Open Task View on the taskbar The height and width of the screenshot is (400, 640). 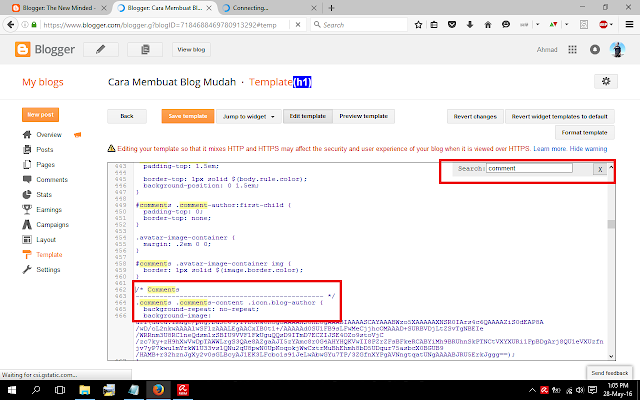(x=60, y=390)
